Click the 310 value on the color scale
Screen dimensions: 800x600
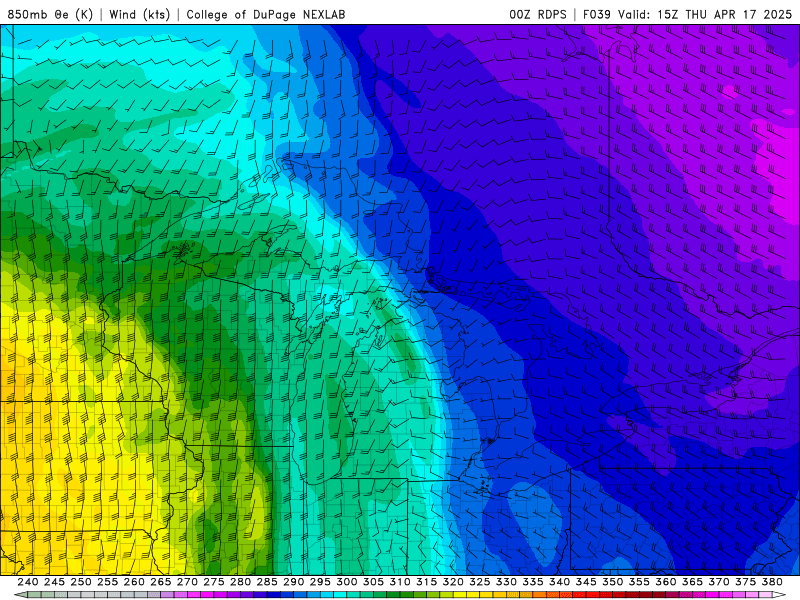tap(399, 582)
